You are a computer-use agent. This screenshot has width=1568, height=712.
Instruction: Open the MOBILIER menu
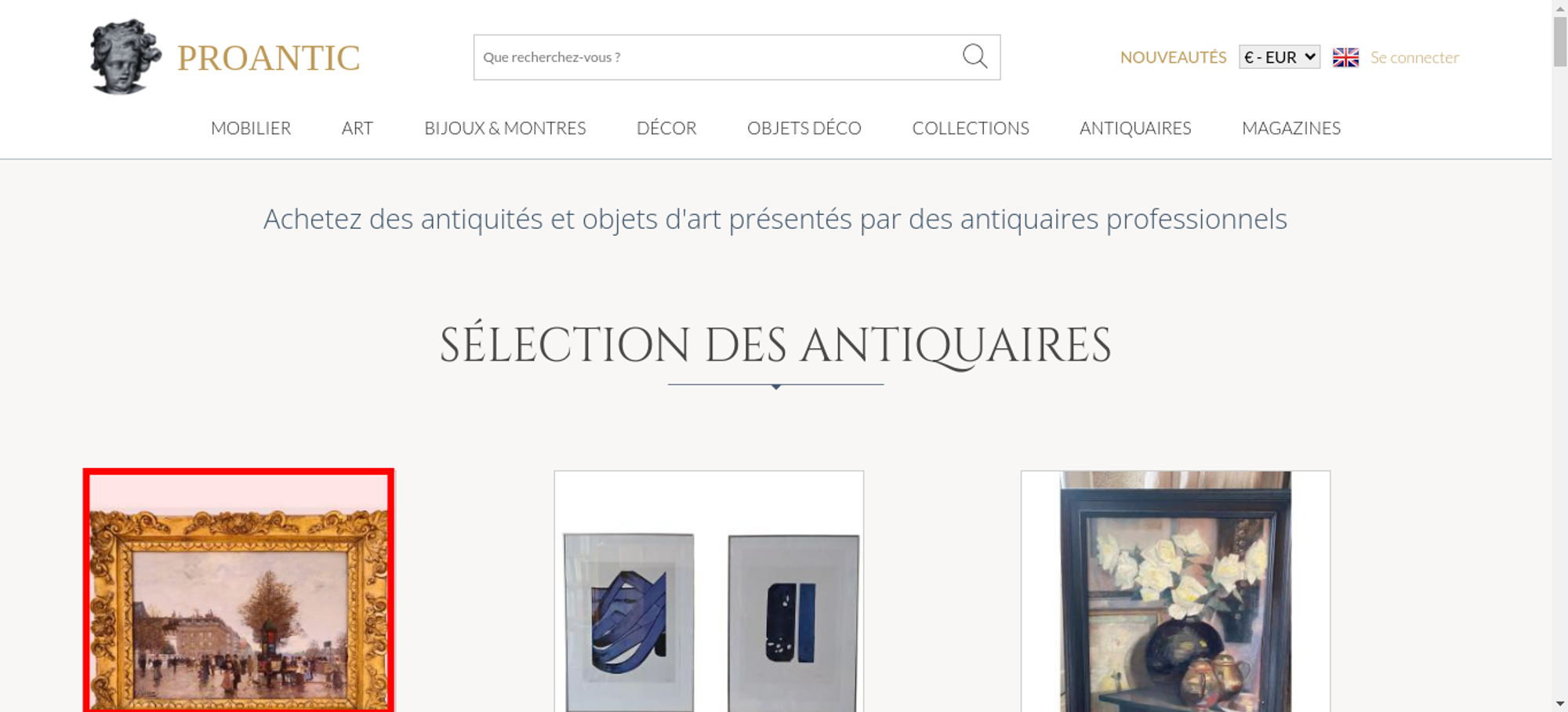click(x=251, y=128)
